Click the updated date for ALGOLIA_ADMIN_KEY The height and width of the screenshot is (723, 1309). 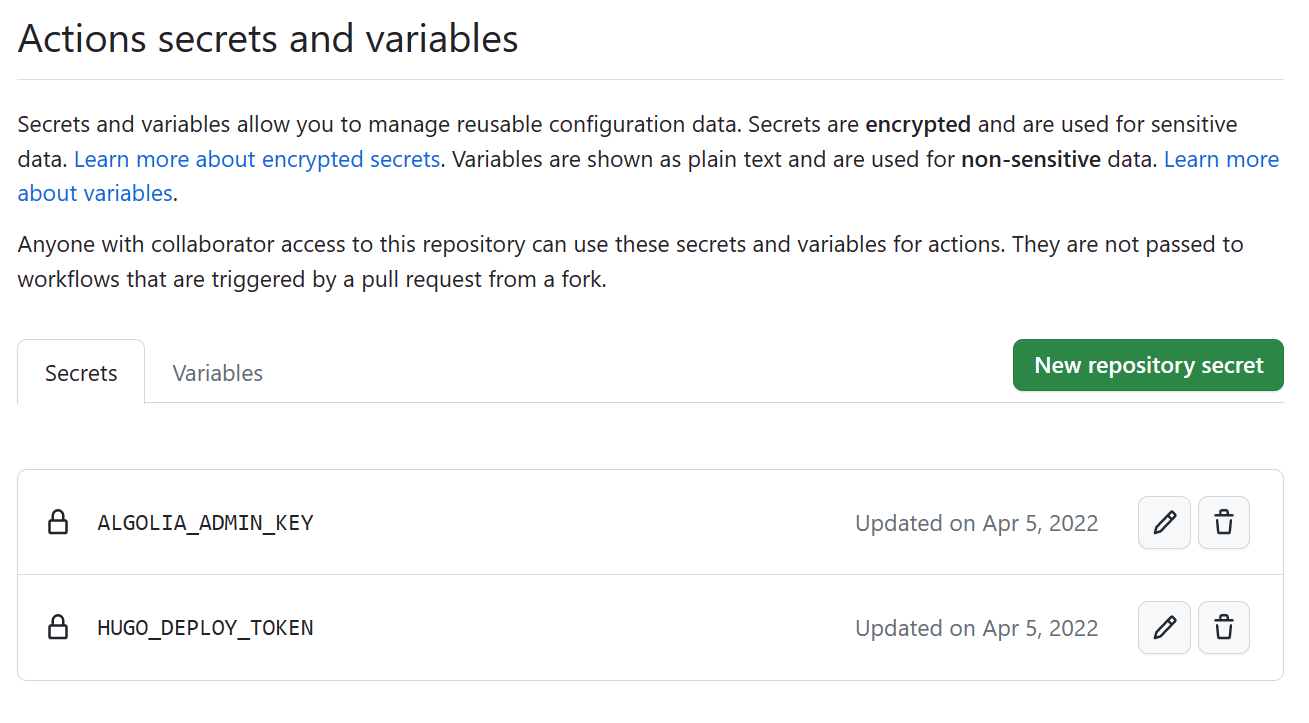tap(976, 523)
